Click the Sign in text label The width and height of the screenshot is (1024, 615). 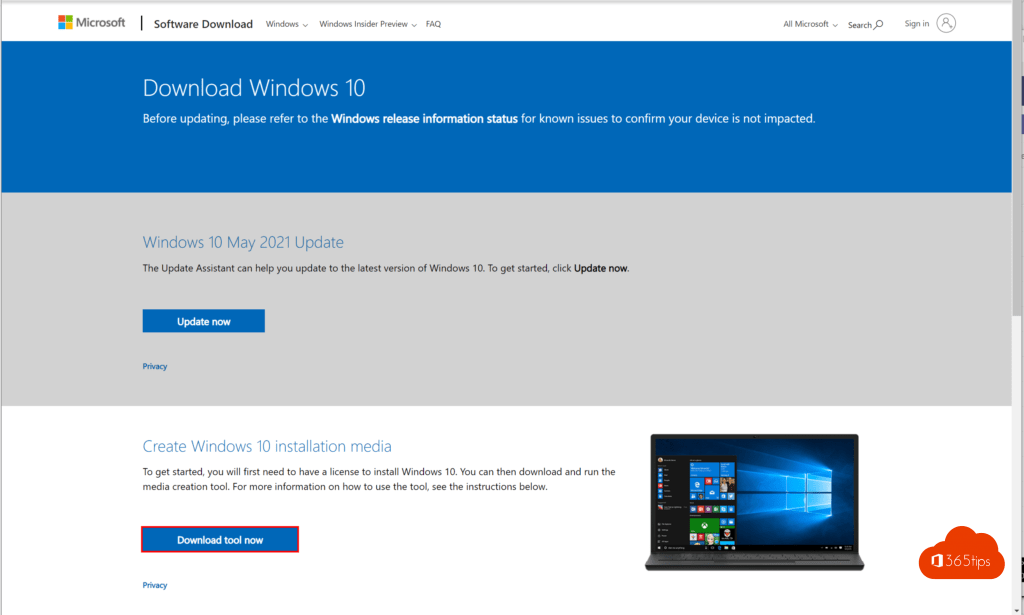[x=916, y=22]
